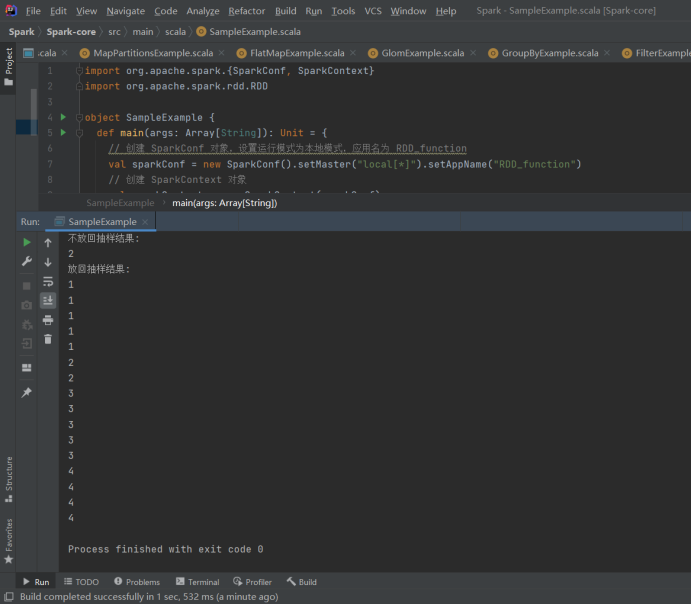Open the Project tool window
The width and height of the screenshot is (692, 605).
8,68
